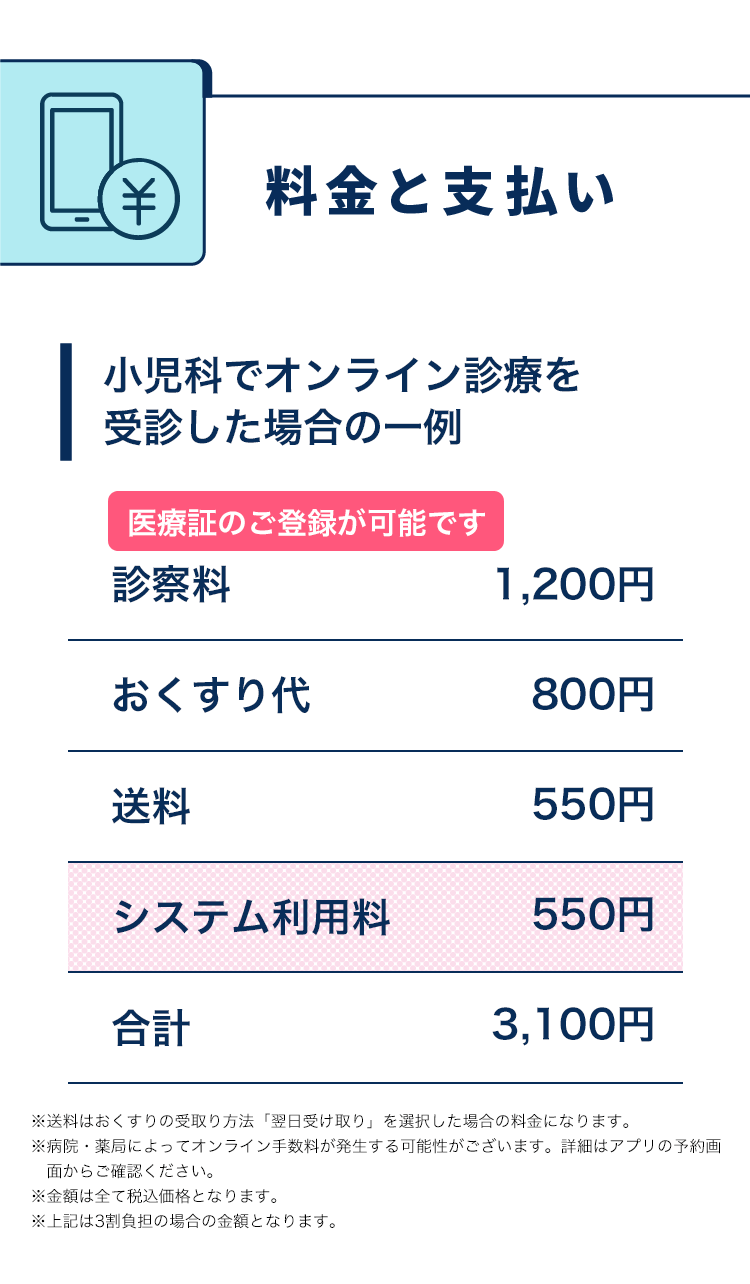Select the 合計 row label

[x=151, y=1027]
